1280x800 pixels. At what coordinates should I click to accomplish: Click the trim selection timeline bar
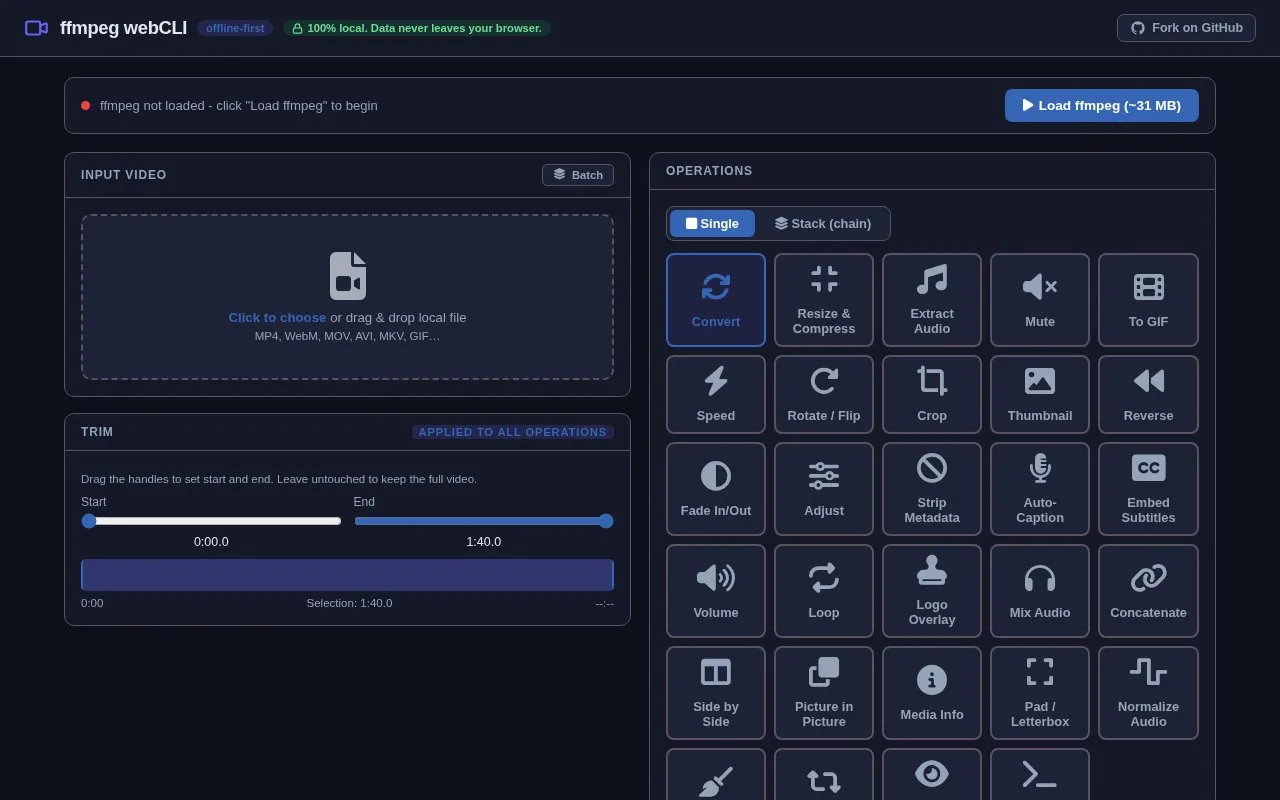pyautogui.click(x=347, y=575)
